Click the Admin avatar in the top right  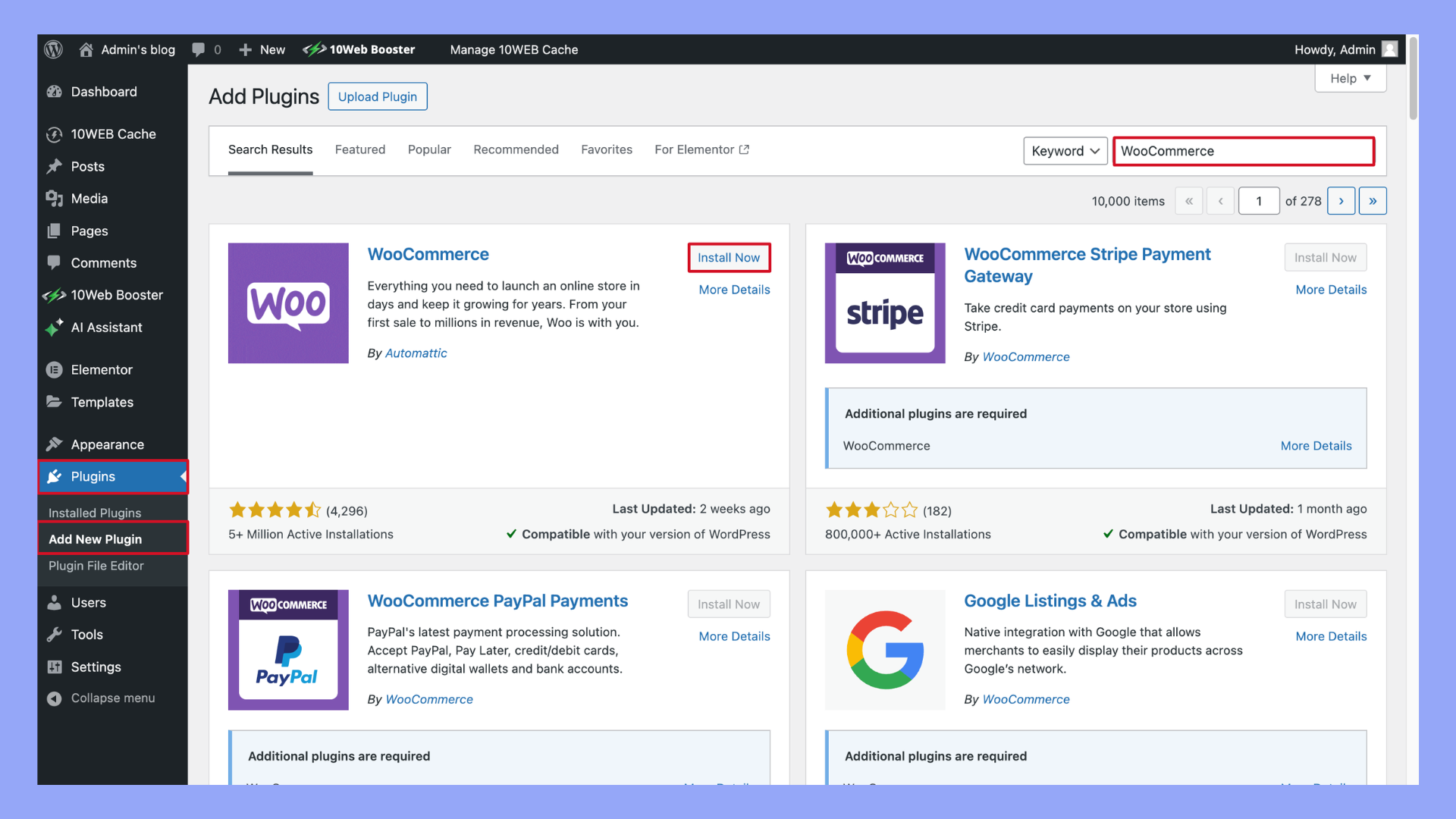(x=1390, y=49)
